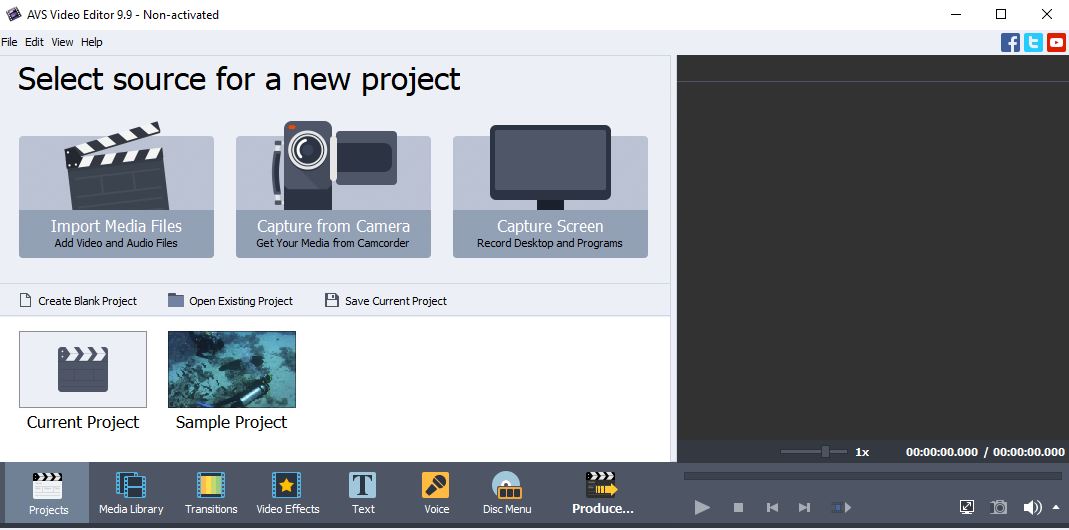Stop preview playback
Screen dimensions: 1069x530
(738, 507)
